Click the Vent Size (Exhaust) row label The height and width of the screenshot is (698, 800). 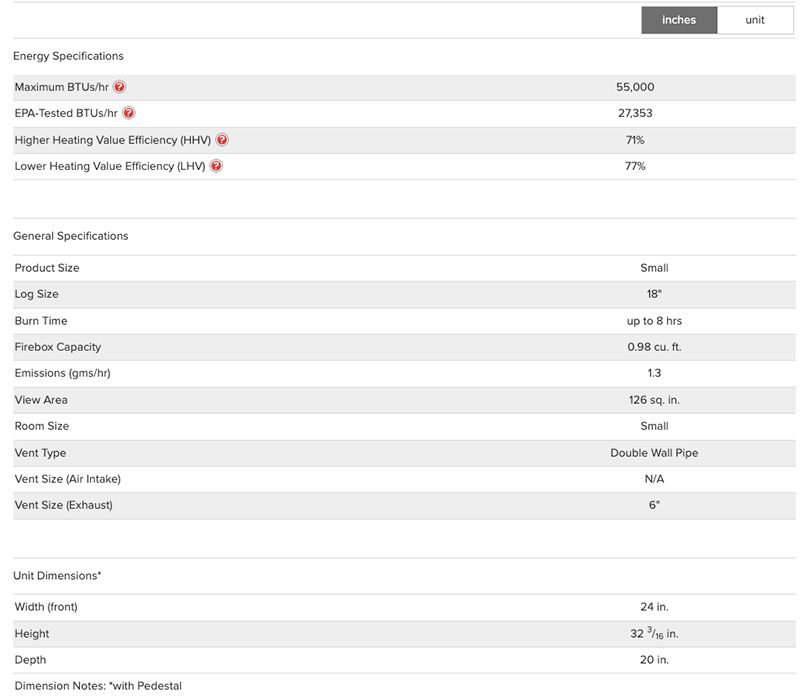point(64,505)
